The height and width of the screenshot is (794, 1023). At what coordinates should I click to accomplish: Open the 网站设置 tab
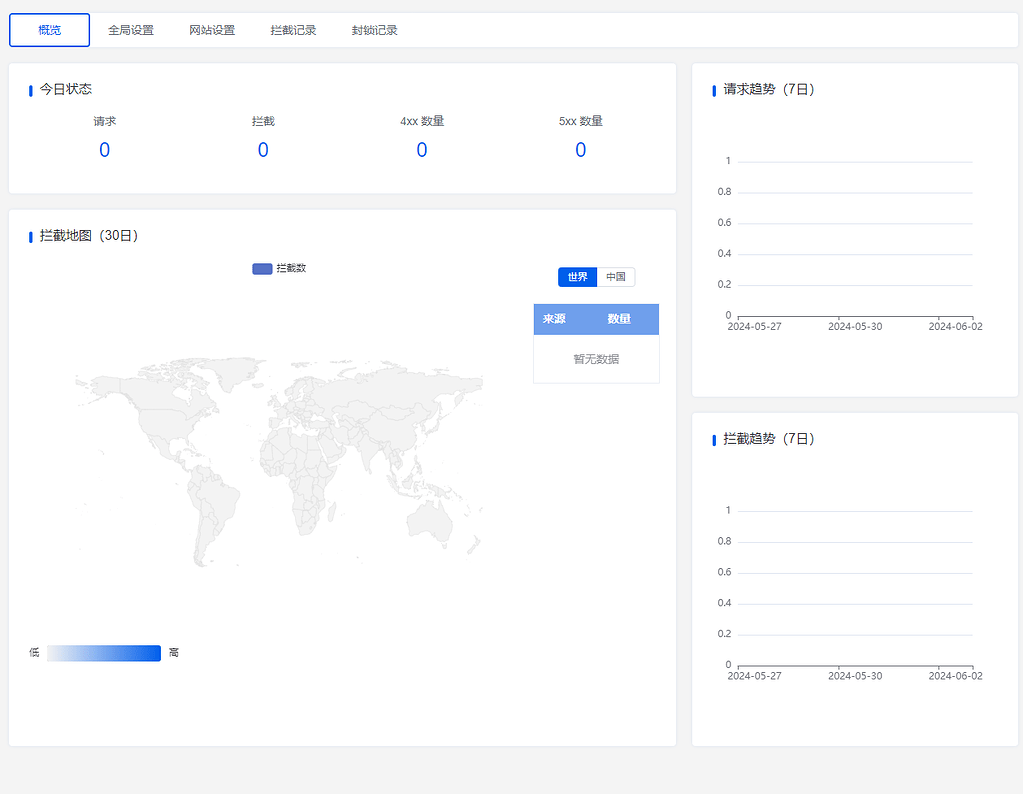(x=211, y=29)
